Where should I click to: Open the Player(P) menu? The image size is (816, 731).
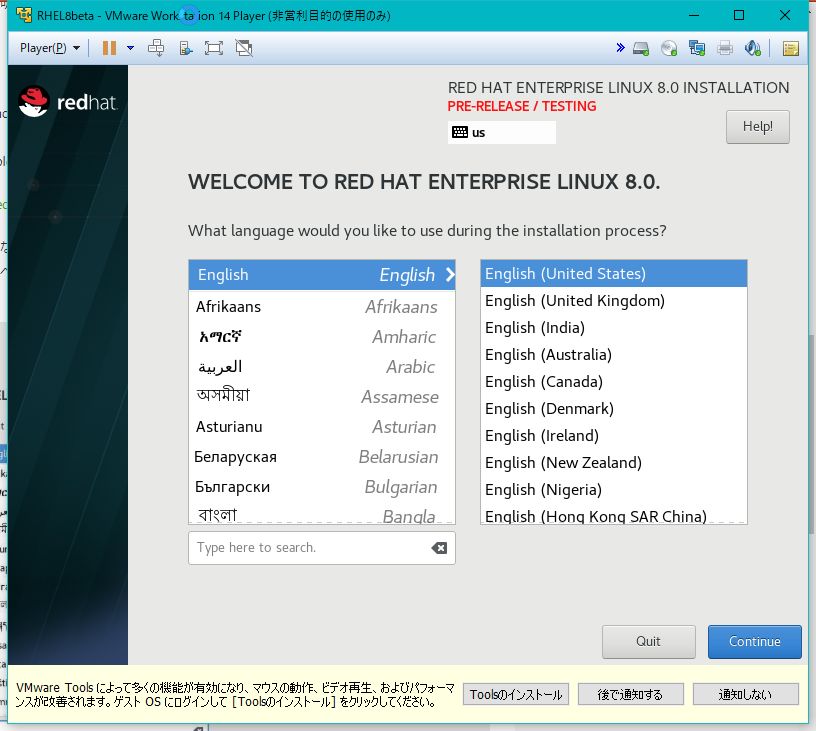coord(50,48)
